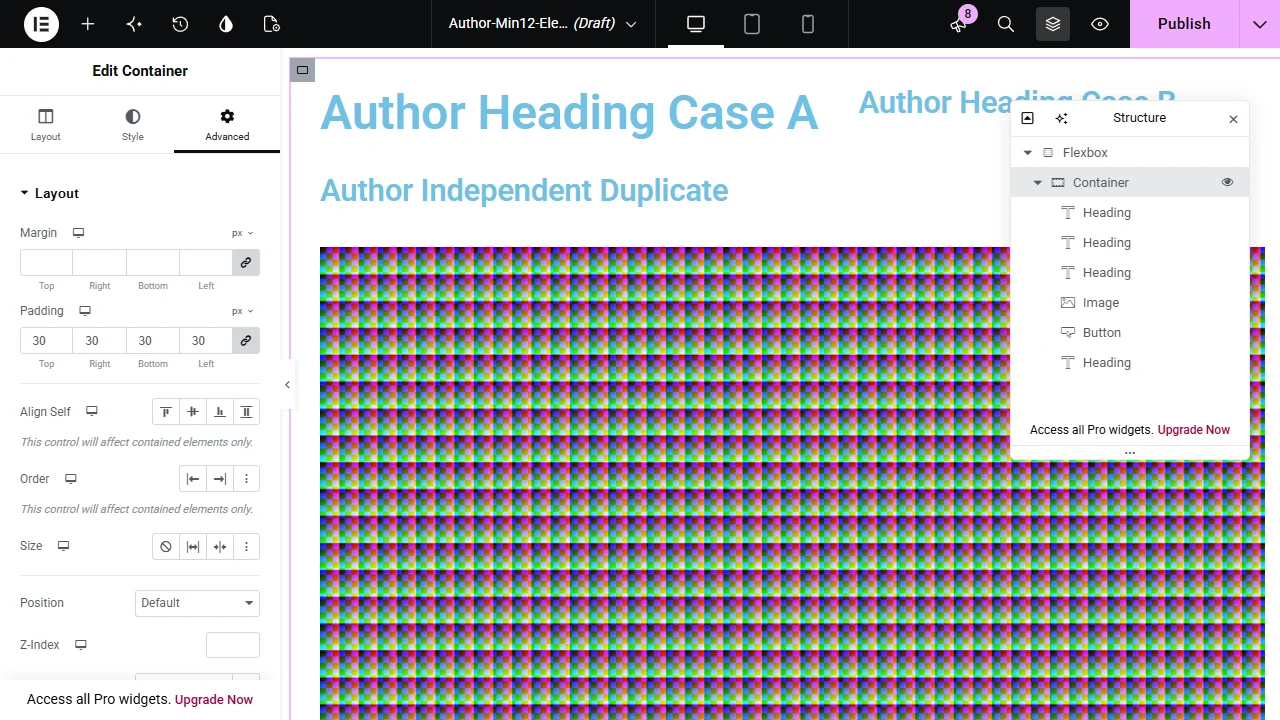Collapse the Container tree item
Image resolution: width=1280 pixels, height=720 pixels.
tap(1037, 183)
